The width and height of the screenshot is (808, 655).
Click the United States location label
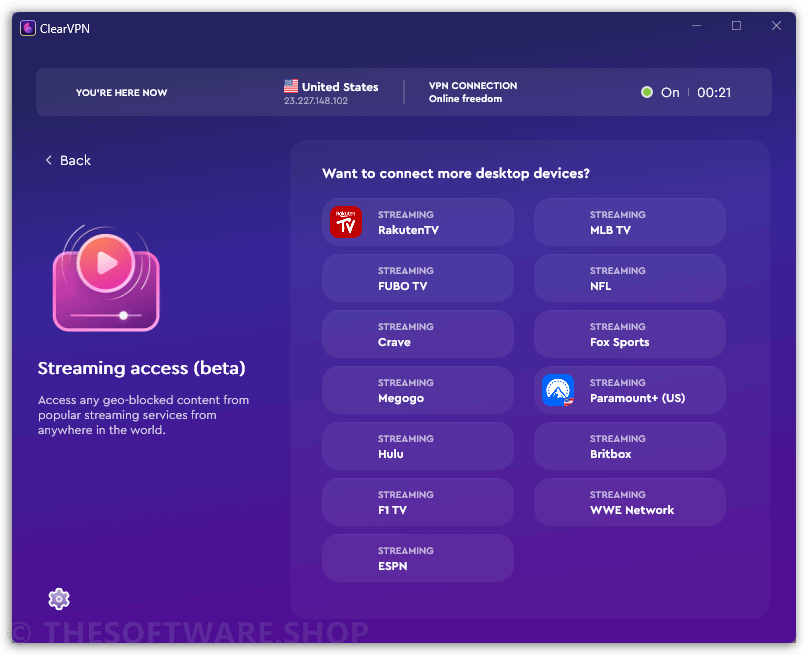point(340,87)
